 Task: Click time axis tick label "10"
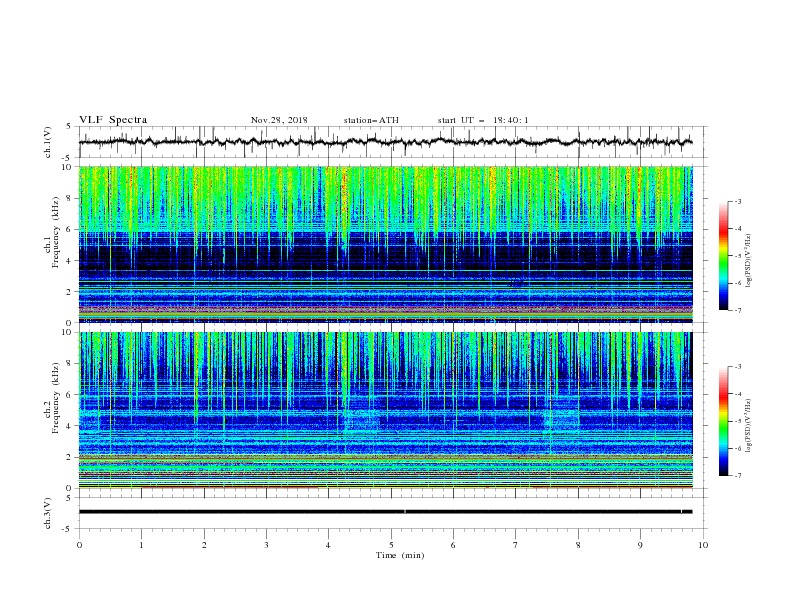click(x=703, y=545)
